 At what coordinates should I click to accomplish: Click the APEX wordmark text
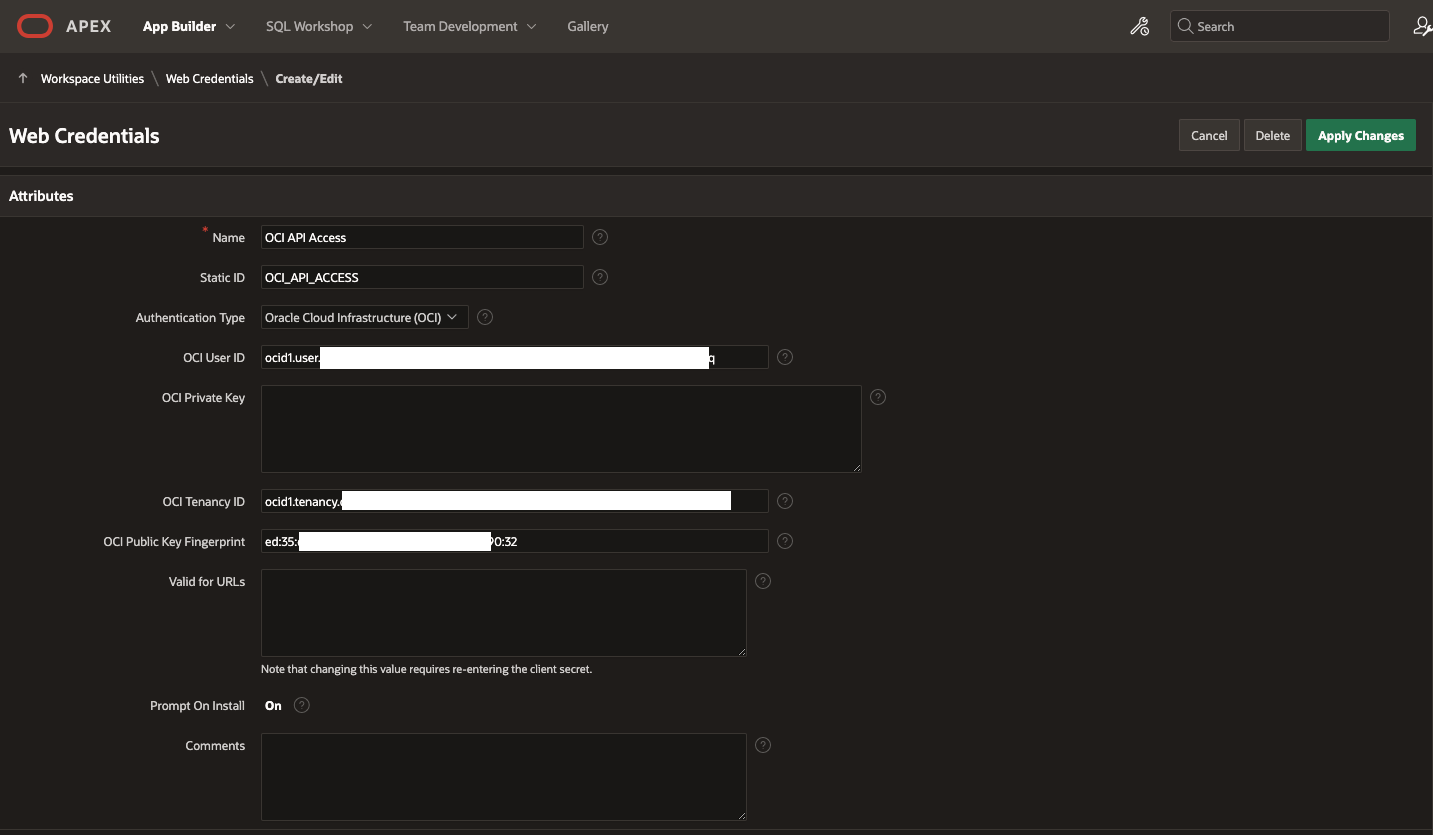coord(89,26)
